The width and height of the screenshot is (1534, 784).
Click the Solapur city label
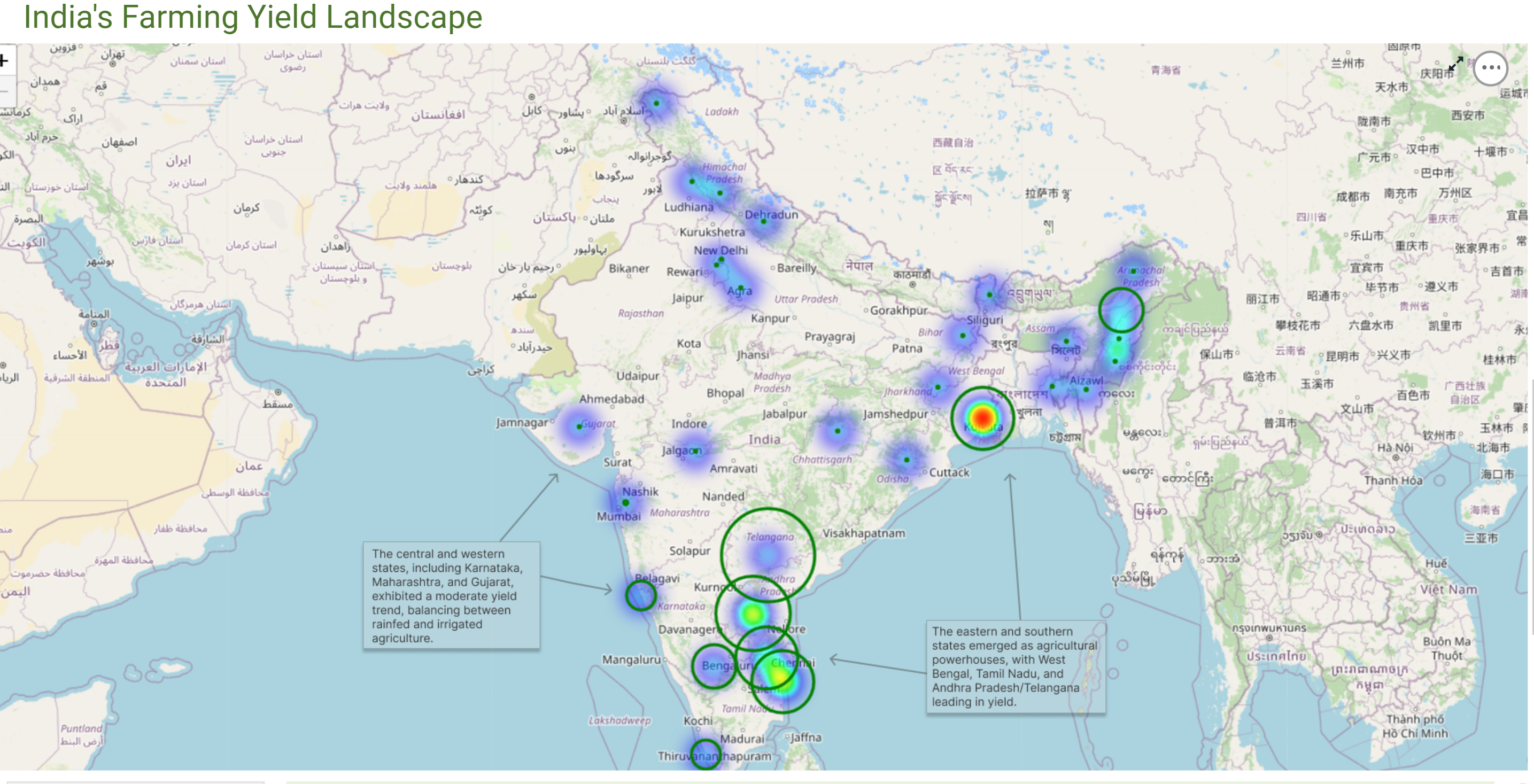689,550
